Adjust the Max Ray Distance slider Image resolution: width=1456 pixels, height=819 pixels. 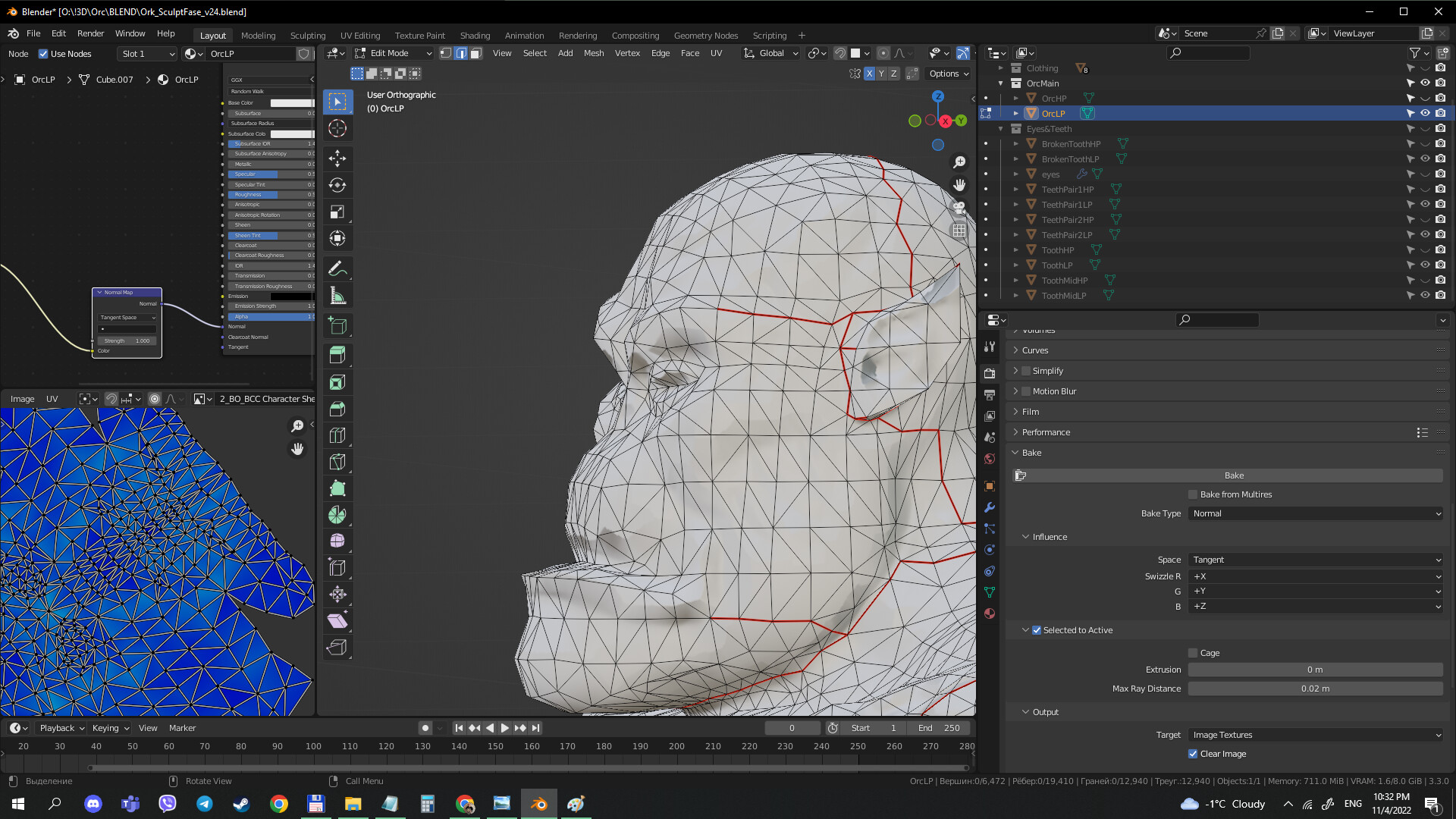coord(1316,689)
